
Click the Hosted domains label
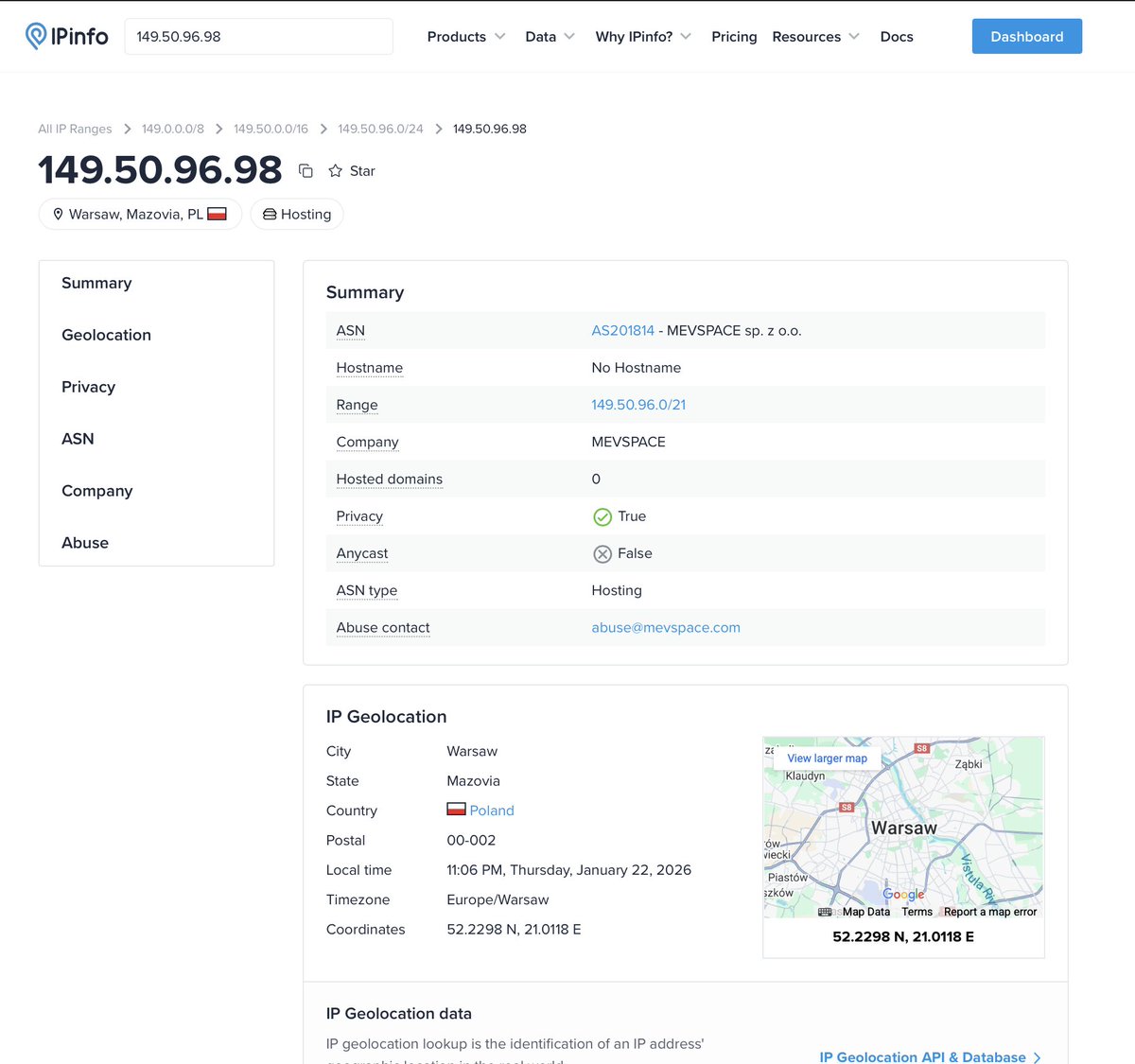point(390,480)
